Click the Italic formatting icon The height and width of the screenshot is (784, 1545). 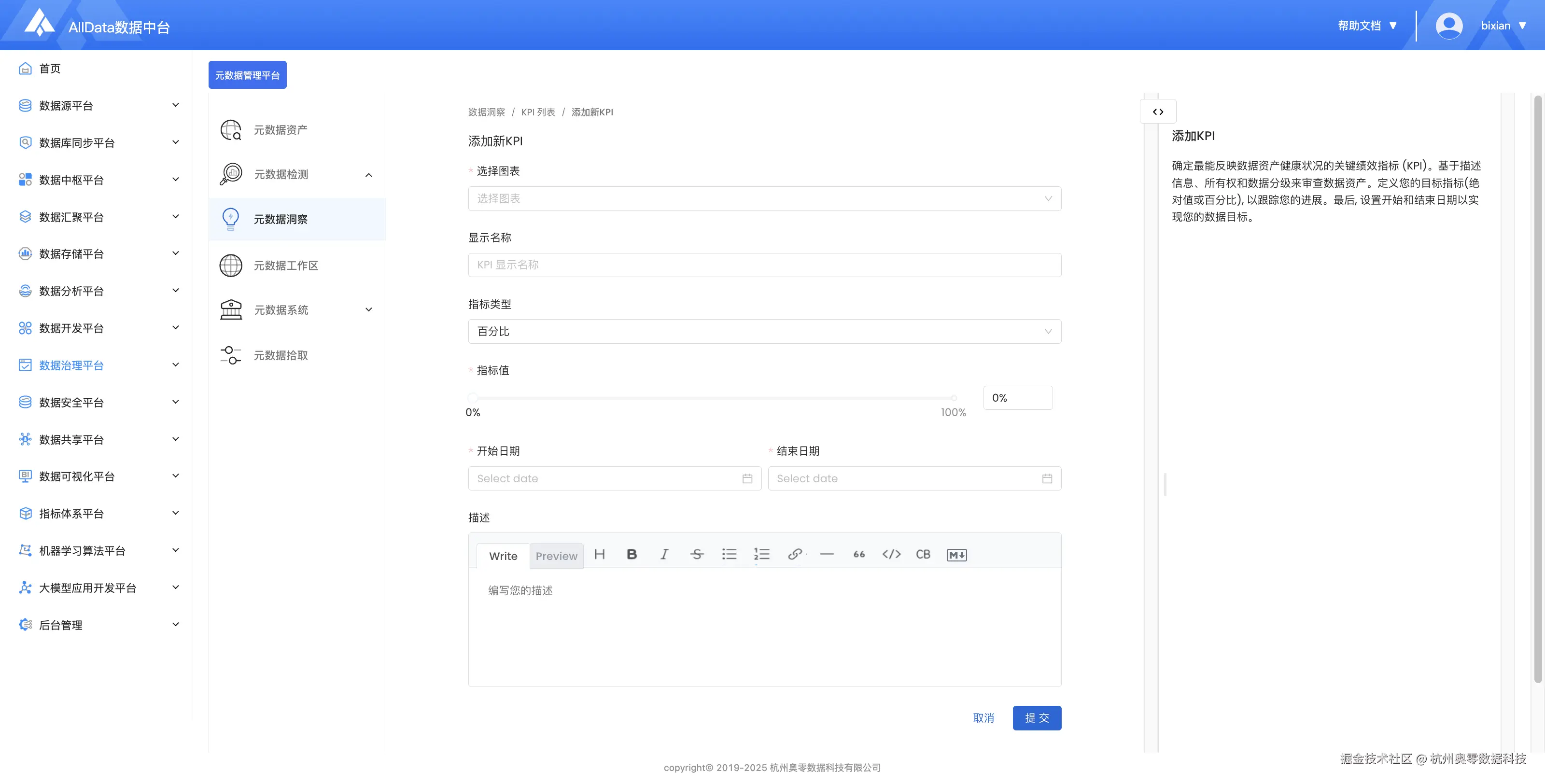[664, 554]
